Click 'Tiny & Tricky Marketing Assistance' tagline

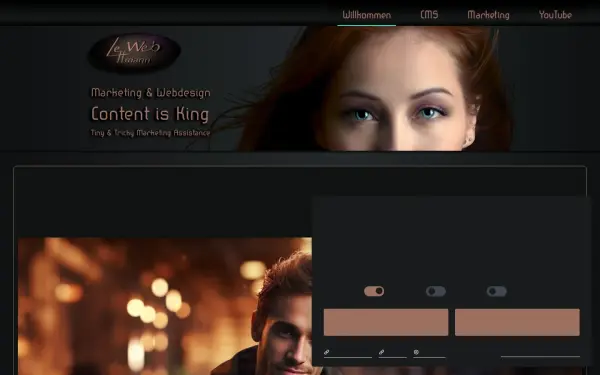[150, 133]
